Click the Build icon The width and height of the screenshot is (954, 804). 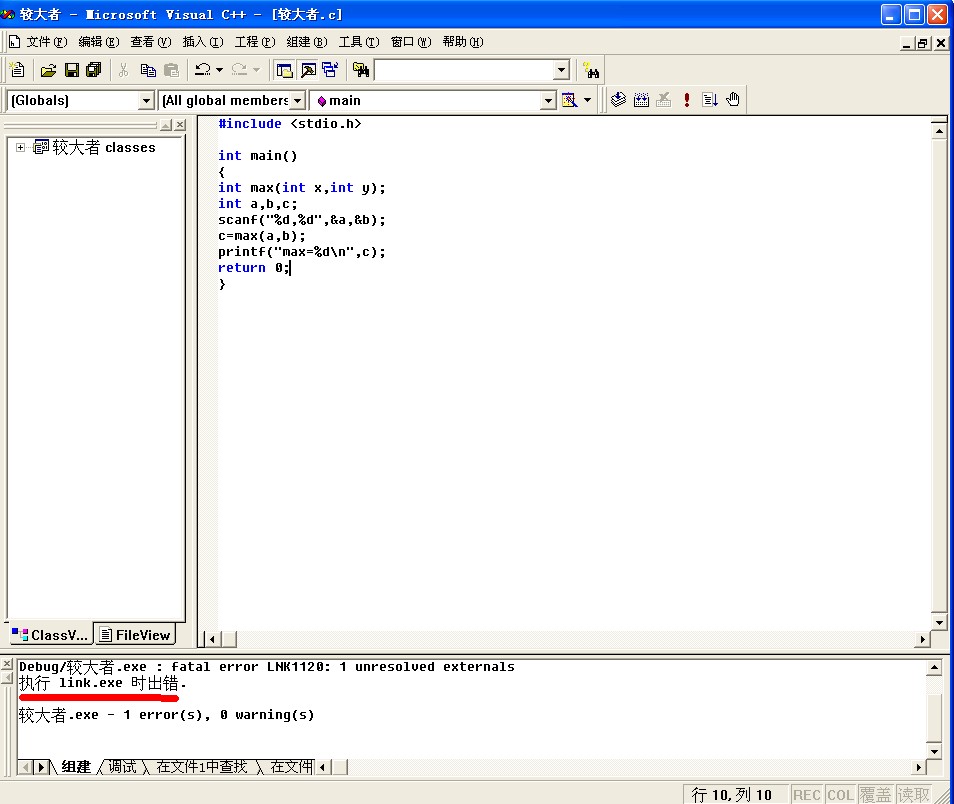pyautogui.click(x=641, y=99)
